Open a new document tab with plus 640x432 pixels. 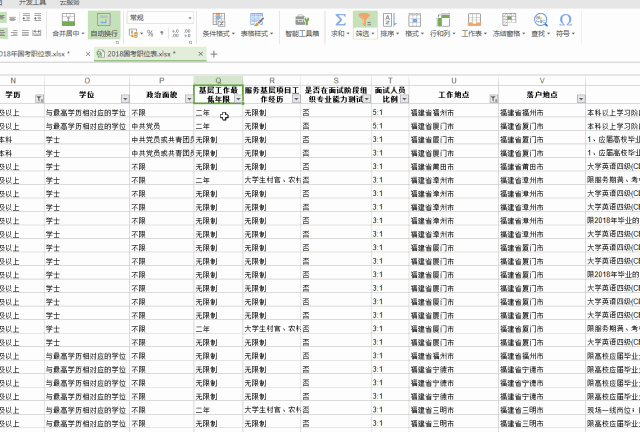[x=214, y=54]
